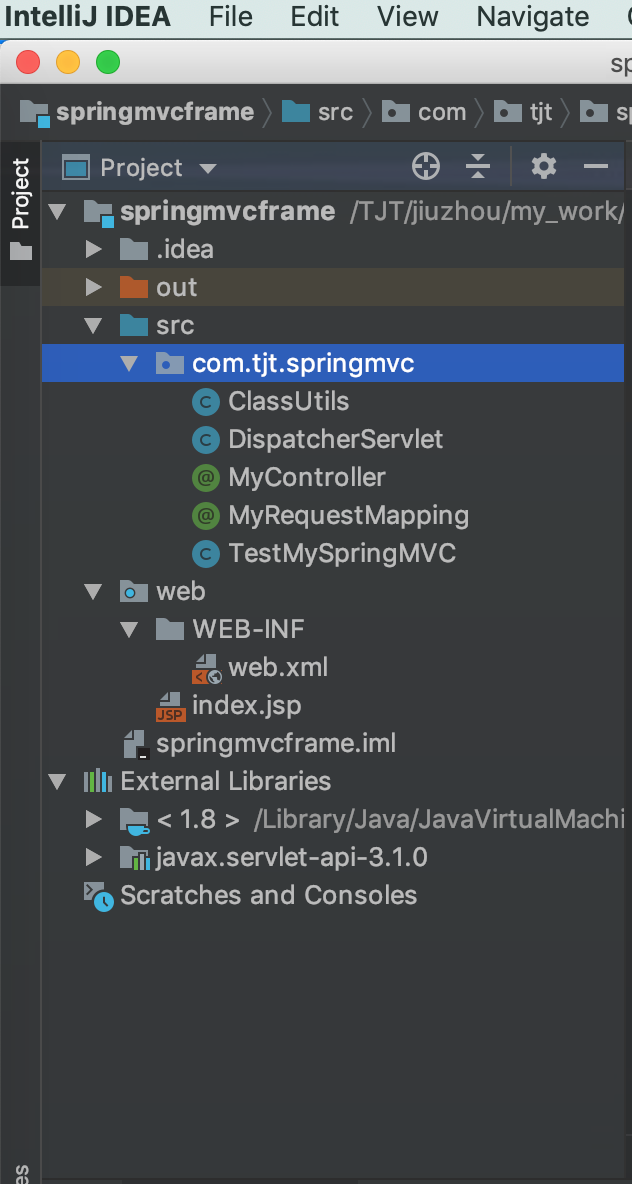Viewport: 632px width, 1184px height.
Task: Collapse the WEB-INF folder
Action: [x=130, y=630]
